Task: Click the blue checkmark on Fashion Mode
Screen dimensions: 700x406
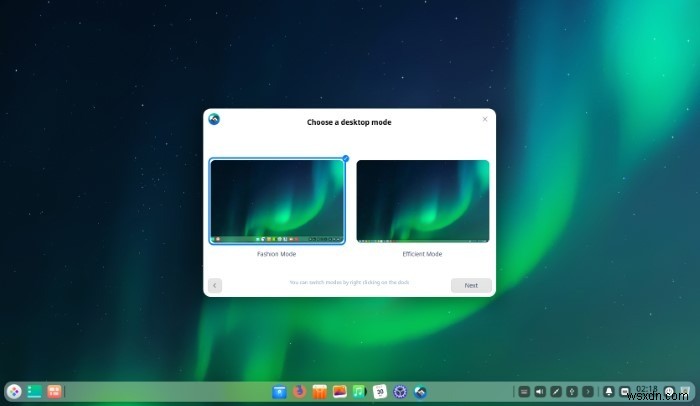Action: click(346, 159)
